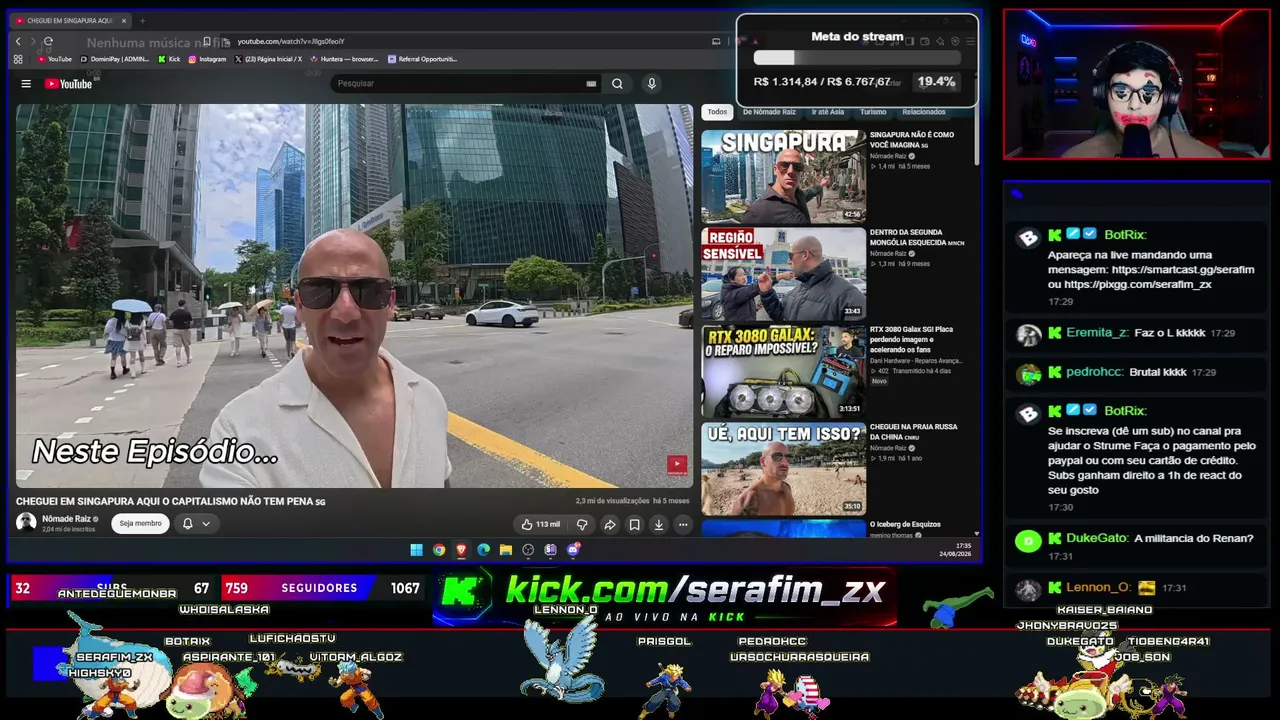Click the Seja membro button

[x=140, y=523]
